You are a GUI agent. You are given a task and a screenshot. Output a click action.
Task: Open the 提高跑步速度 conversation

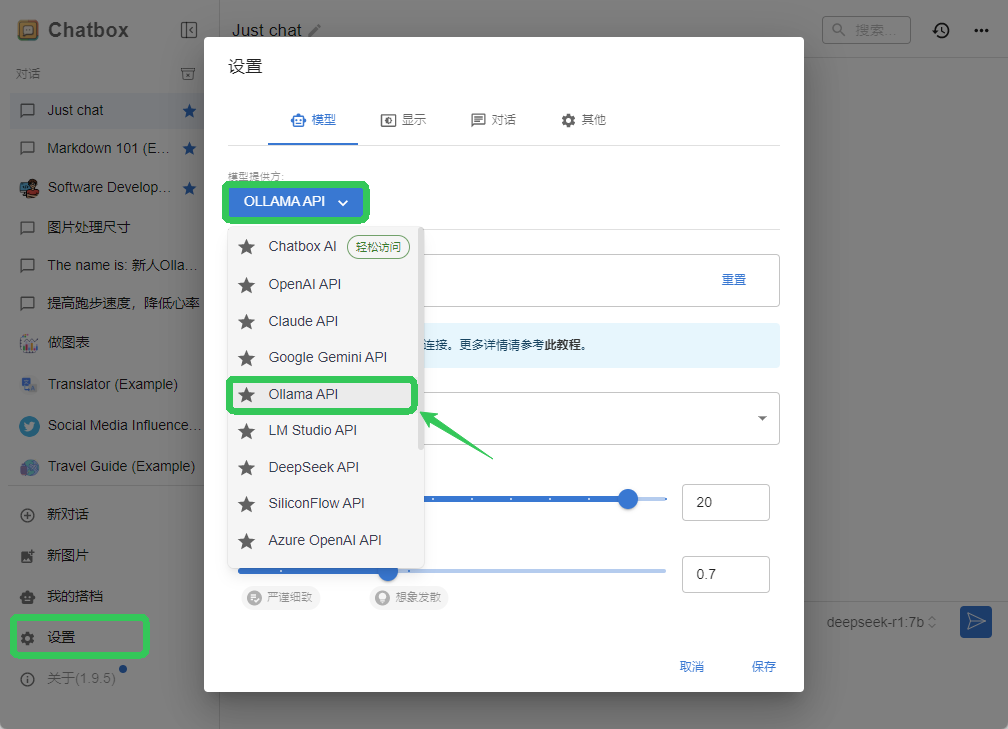106,303
